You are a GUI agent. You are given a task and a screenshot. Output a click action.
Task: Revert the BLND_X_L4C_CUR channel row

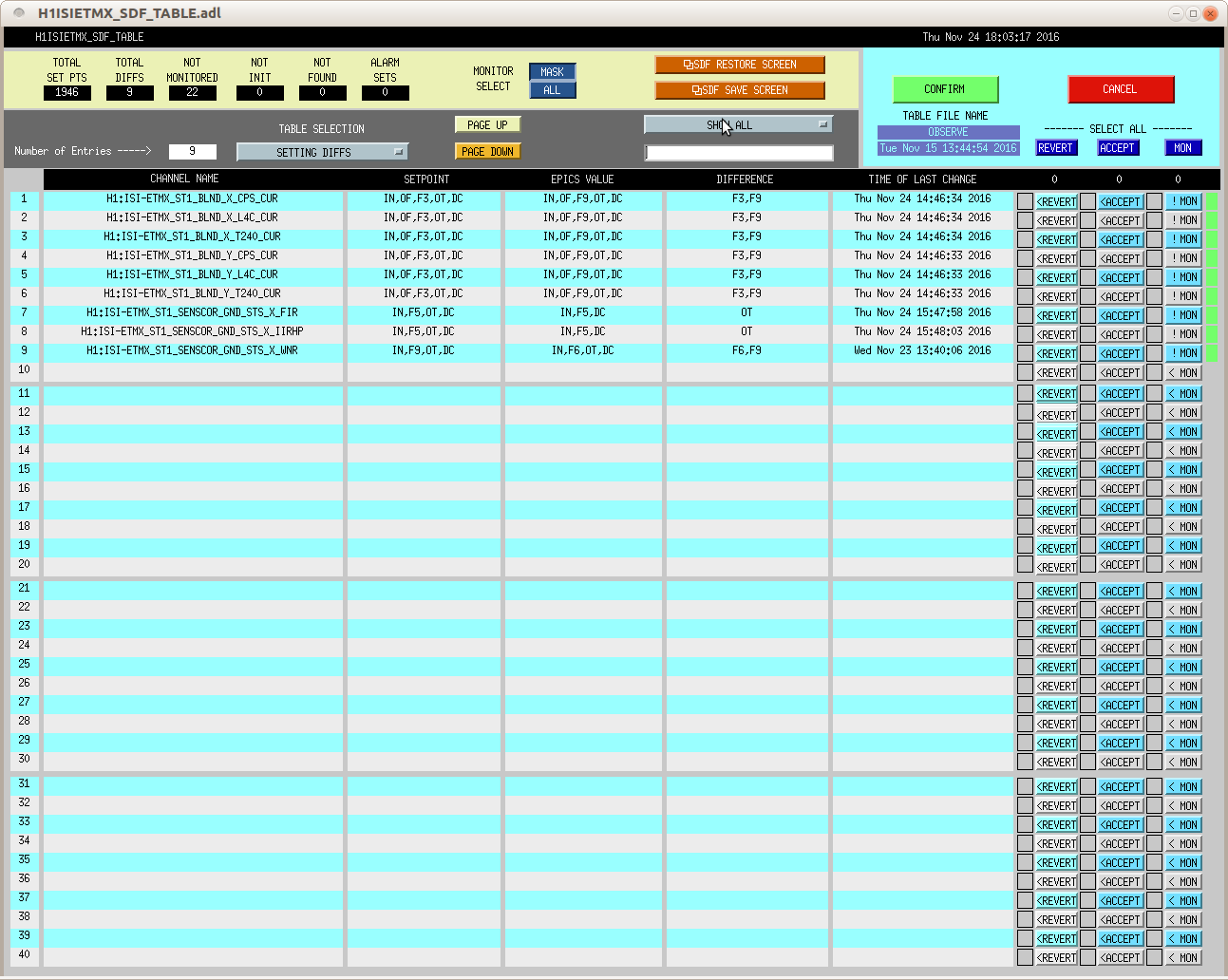click(1057, 220)
